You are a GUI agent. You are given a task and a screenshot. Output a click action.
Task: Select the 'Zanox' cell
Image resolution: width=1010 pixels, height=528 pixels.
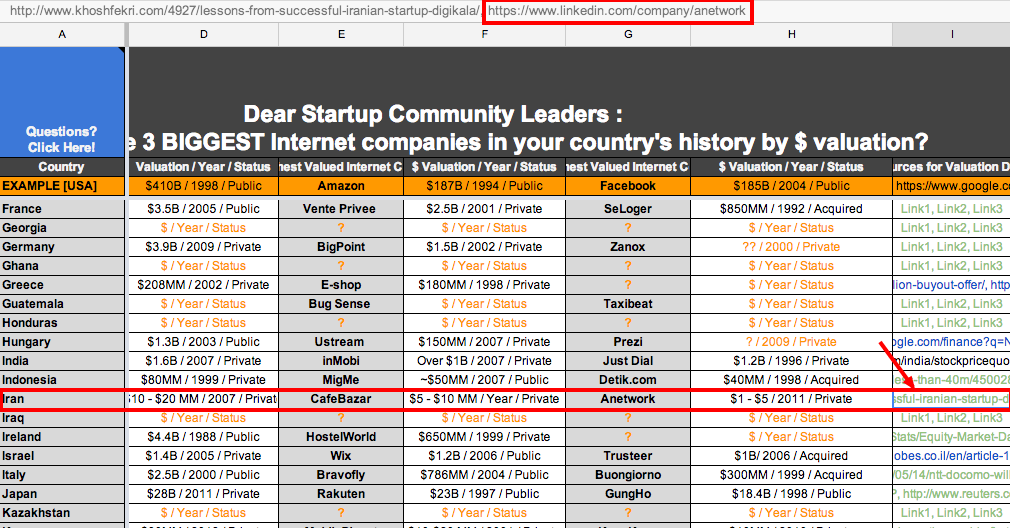(x=628, y=247)
